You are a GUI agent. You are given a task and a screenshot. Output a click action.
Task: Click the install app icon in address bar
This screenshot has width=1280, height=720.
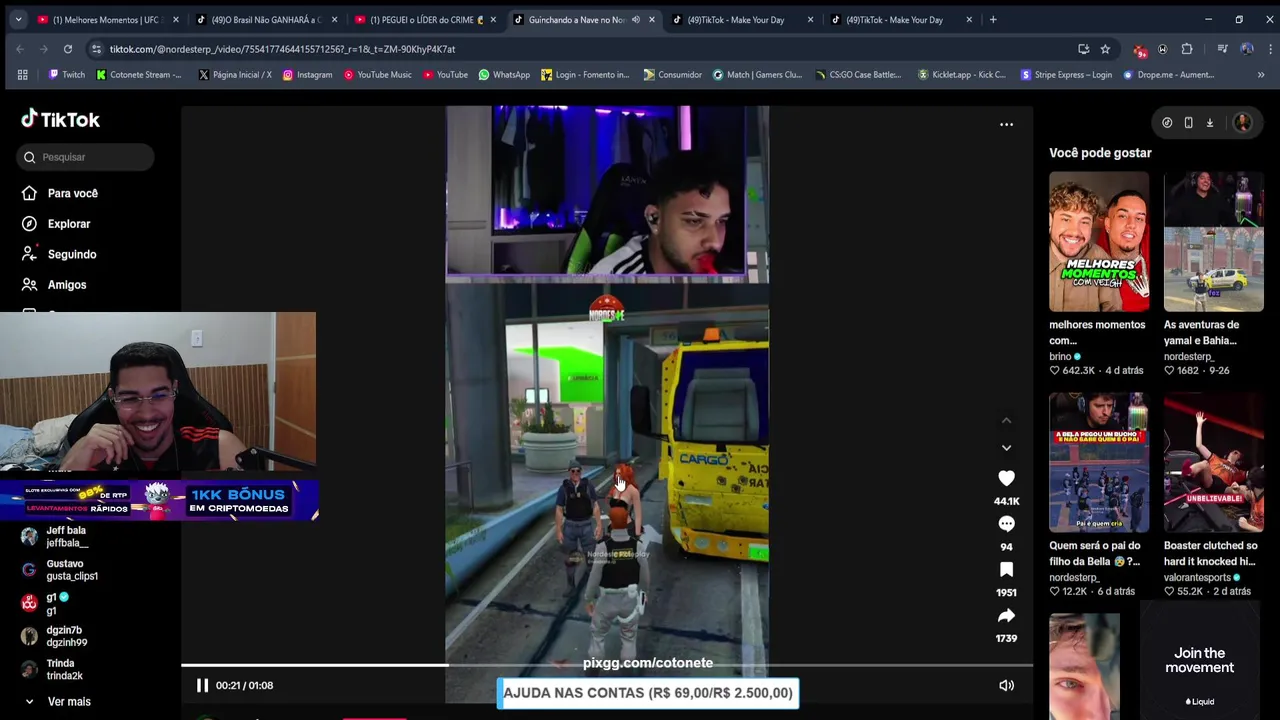pyautogui.click(x=1083, y=49)
